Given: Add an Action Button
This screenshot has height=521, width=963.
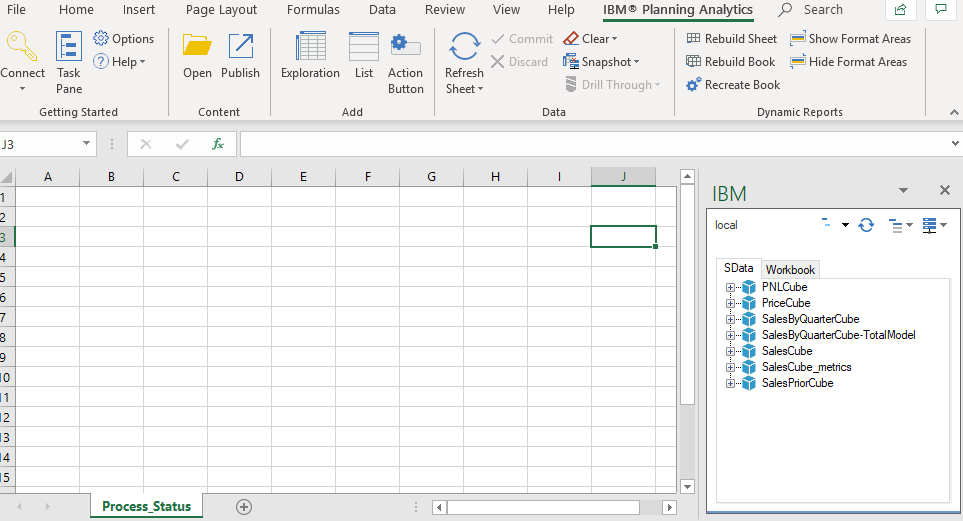Looking at the screenshot, I should coord(405,63).
